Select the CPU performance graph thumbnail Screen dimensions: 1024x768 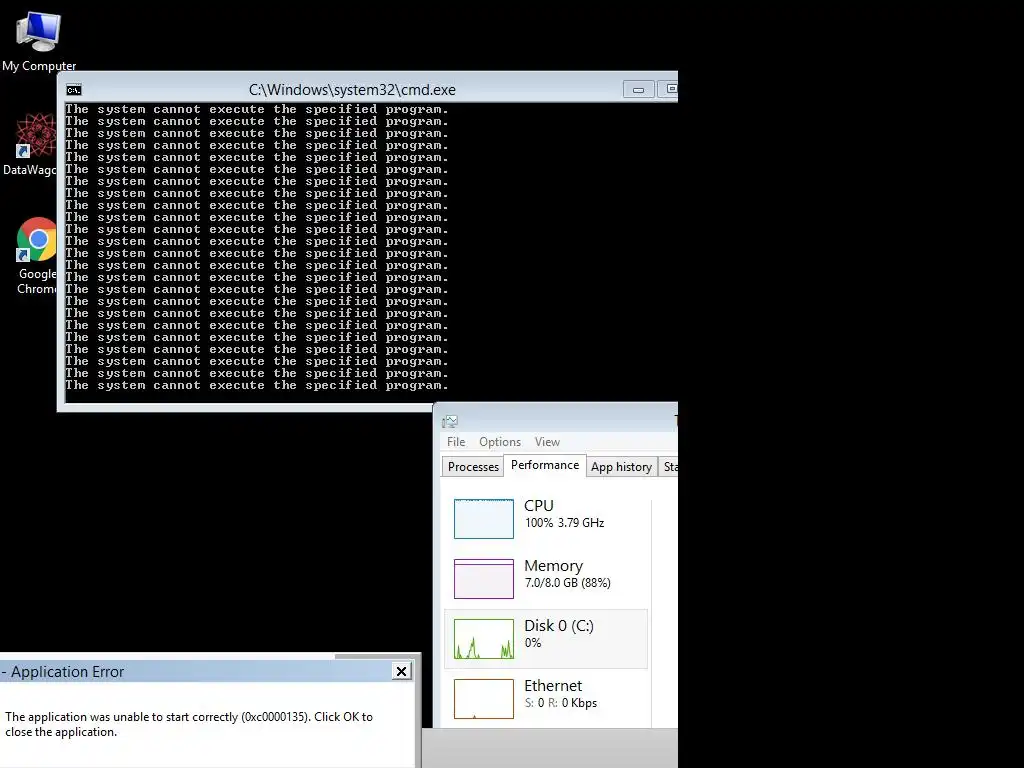click(x=484, y=519)
